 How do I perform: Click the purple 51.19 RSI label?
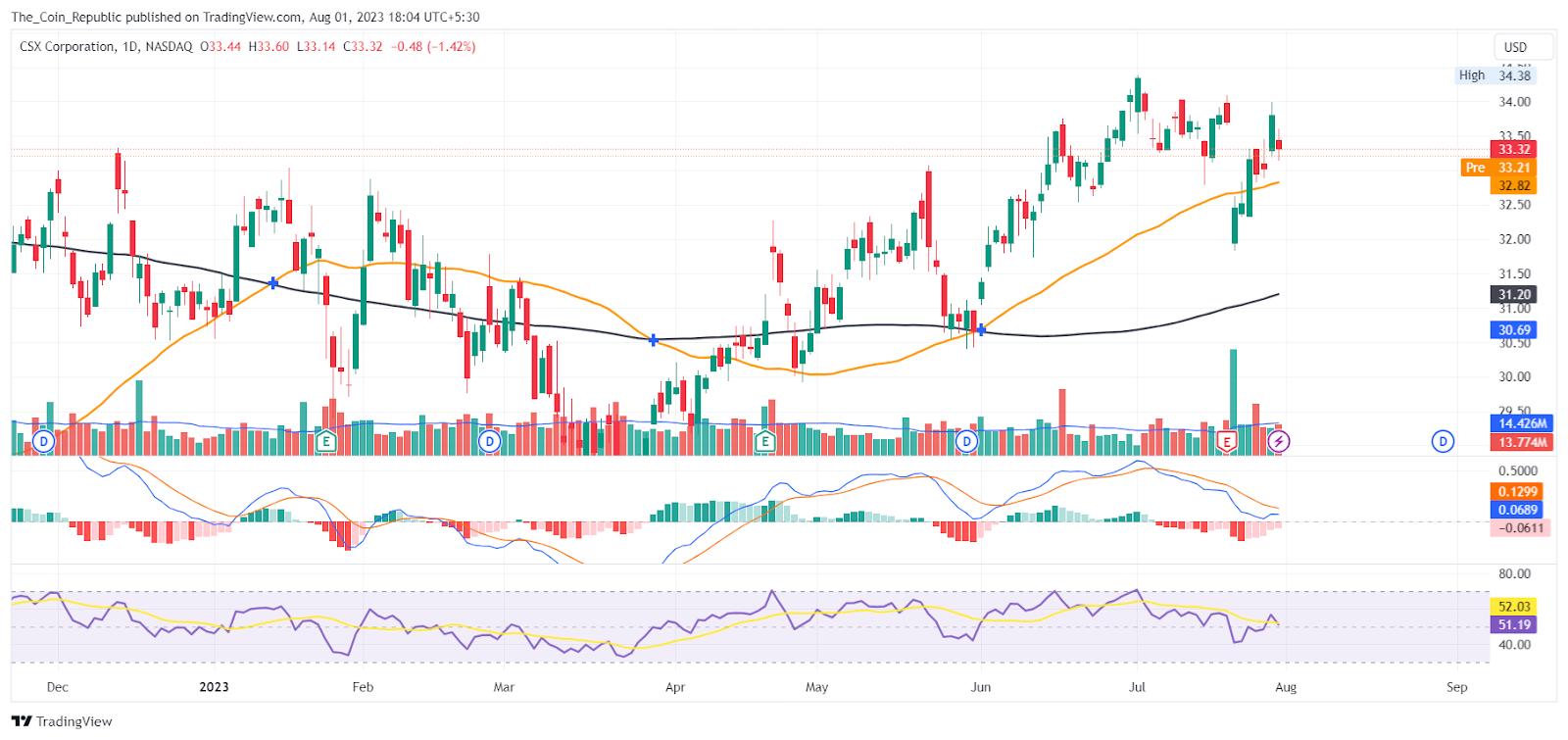[1514, 624]
